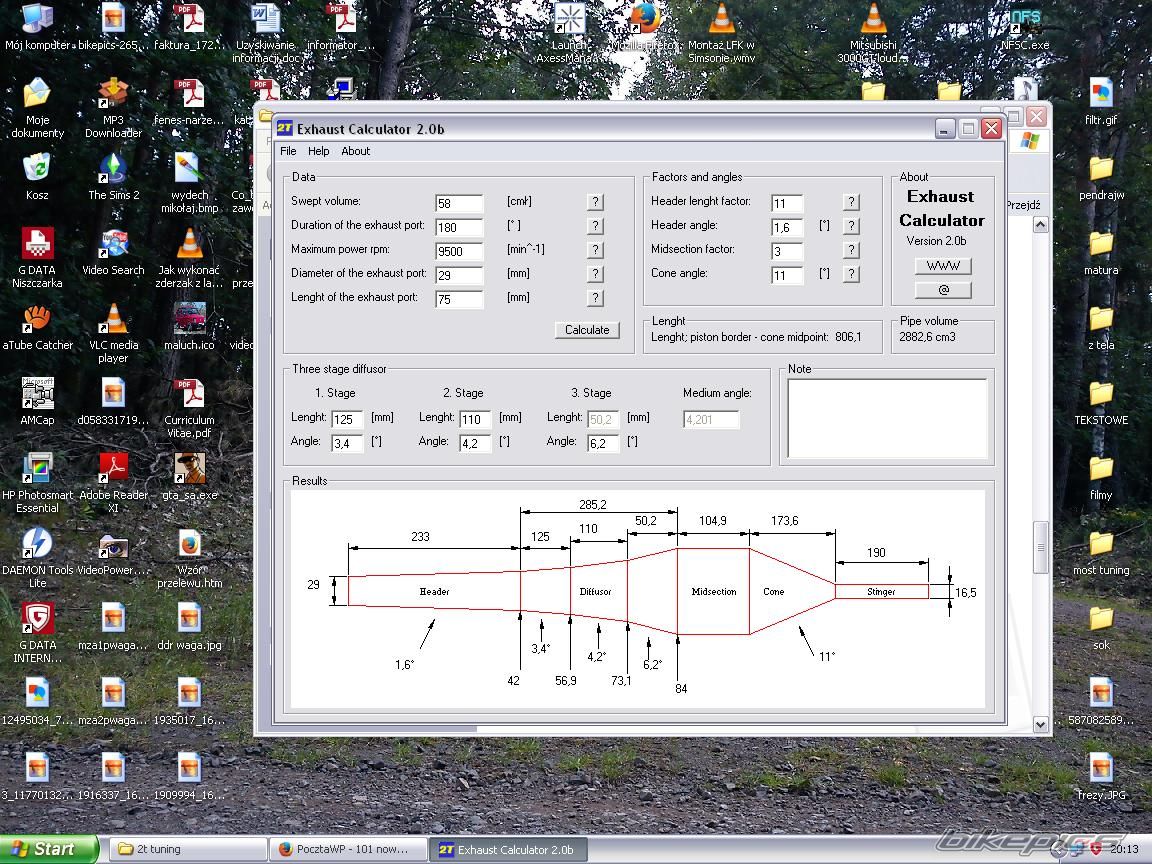Viewport: 1152px width, 864px height.
Task: Open the About menu
Action: [x=356, y=151]
